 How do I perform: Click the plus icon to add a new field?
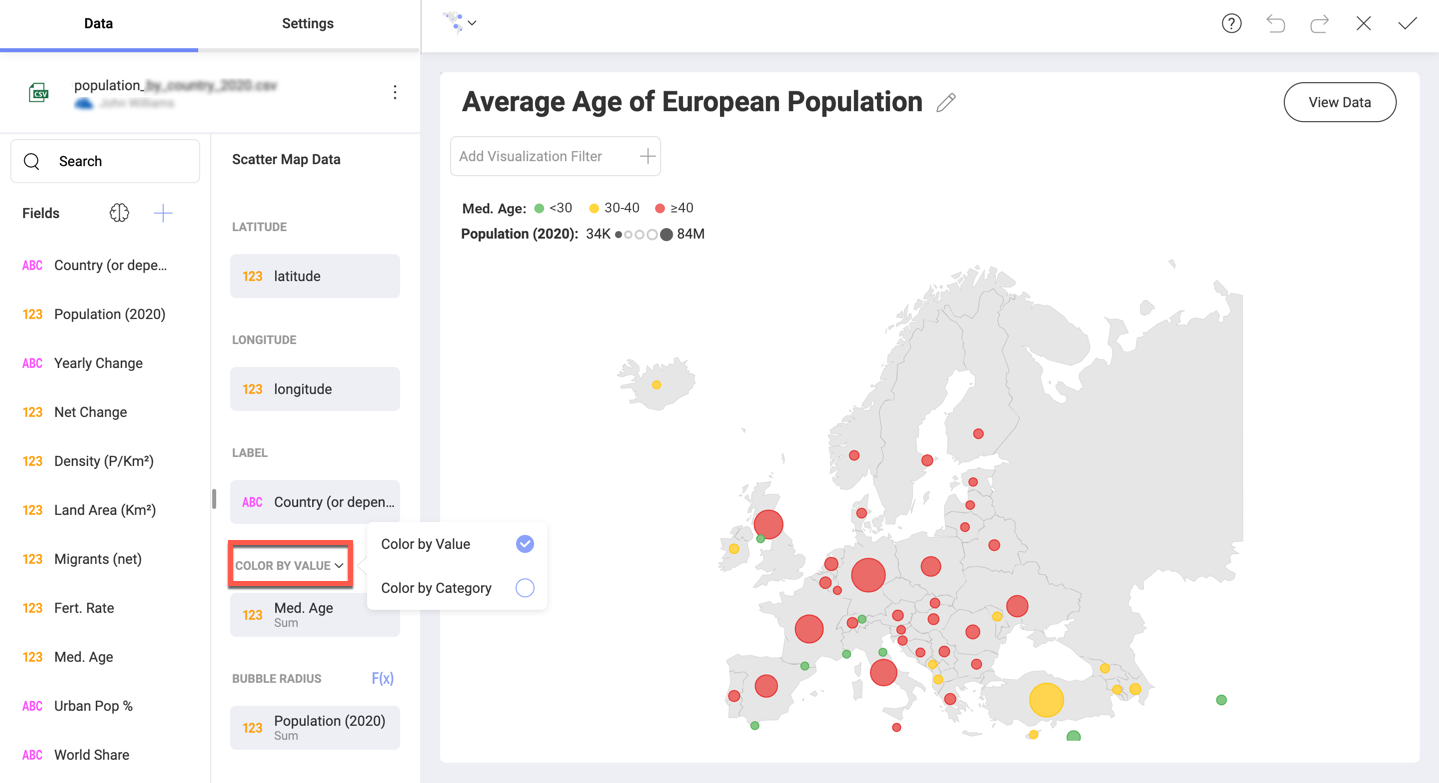[x=162, y=212]
